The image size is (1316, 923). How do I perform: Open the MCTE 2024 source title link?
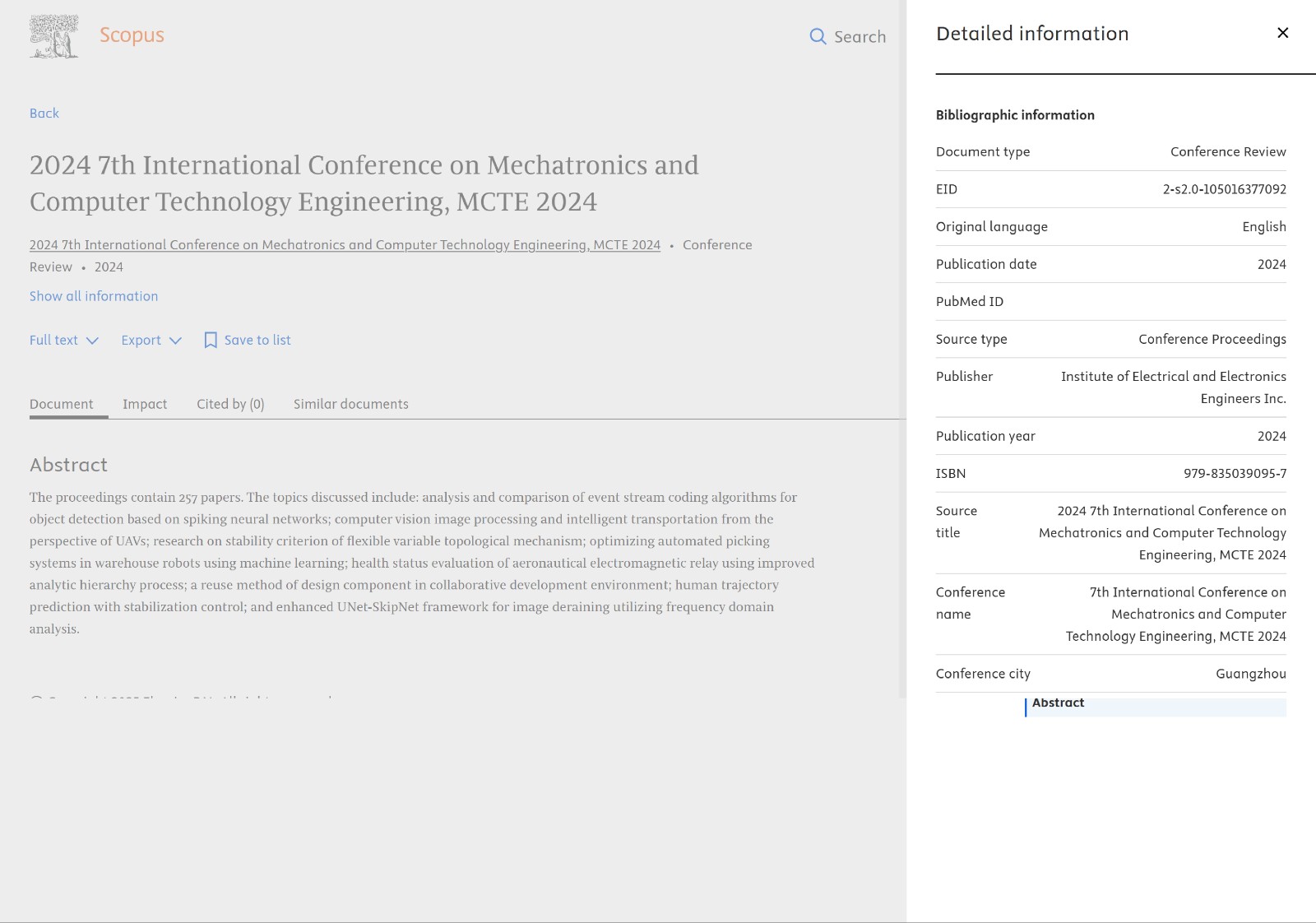[345, 245]
